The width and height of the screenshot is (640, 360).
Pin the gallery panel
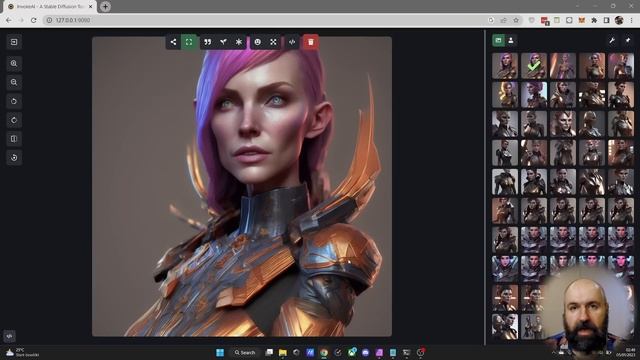pyautogui.click(x=628, y=40)
